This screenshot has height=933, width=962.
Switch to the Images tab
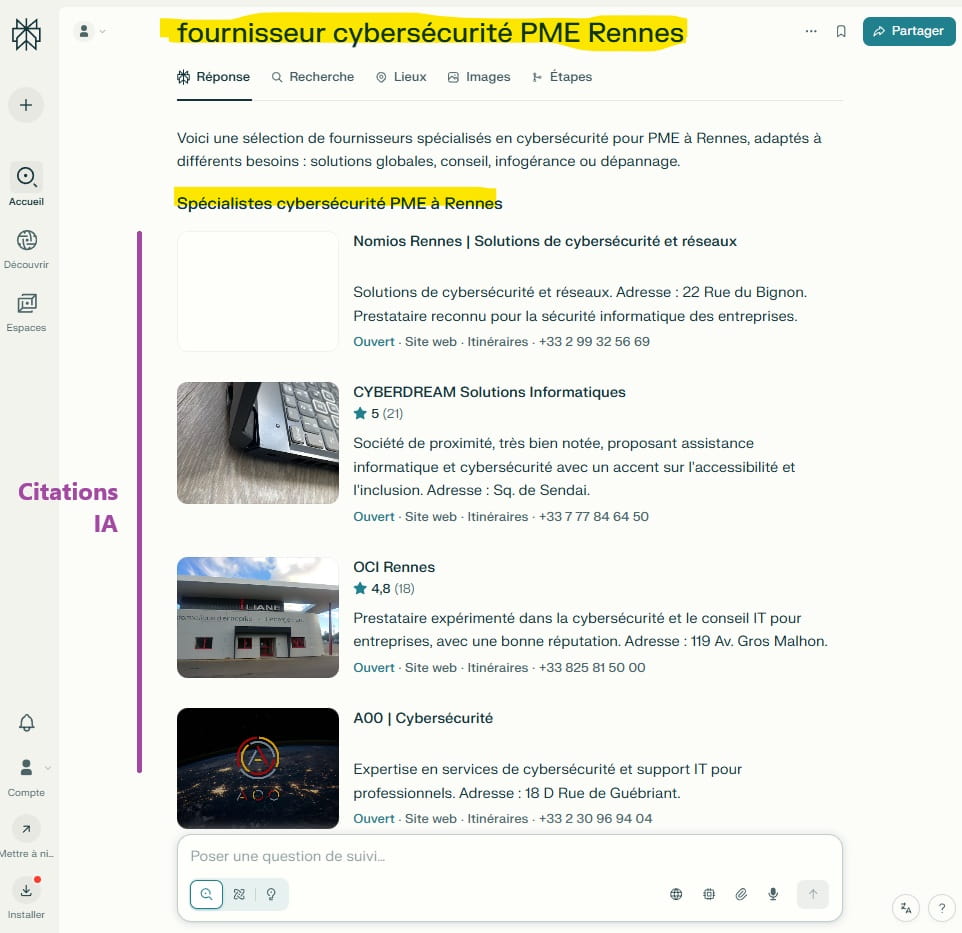click(x=478, y=77)
